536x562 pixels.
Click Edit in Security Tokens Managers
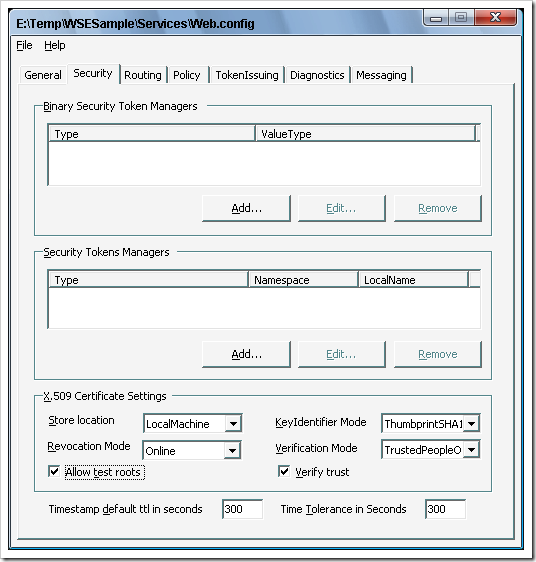[x=342, y=354]
